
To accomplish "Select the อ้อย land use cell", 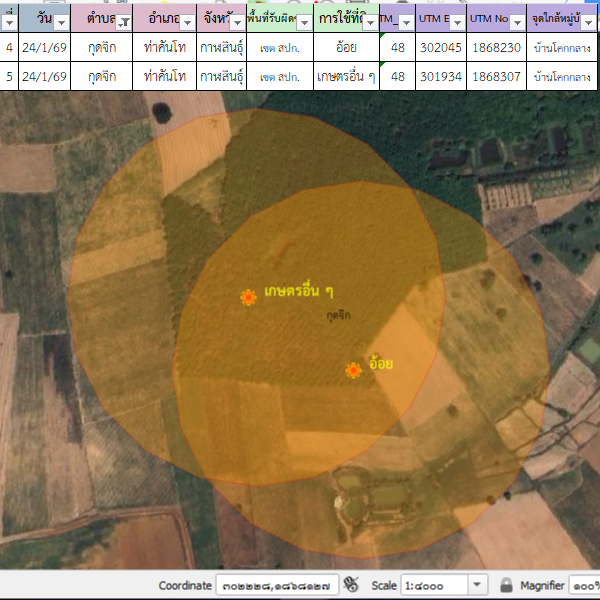I will pyautogui.click(x=346, y=46).
